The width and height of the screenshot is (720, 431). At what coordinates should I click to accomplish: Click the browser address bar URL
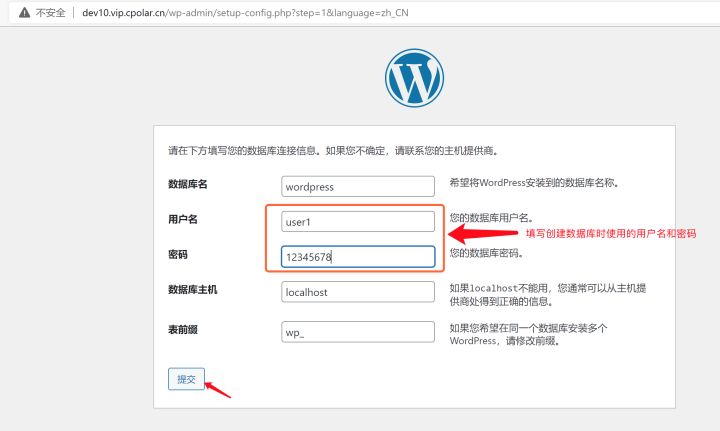(245, 13)
